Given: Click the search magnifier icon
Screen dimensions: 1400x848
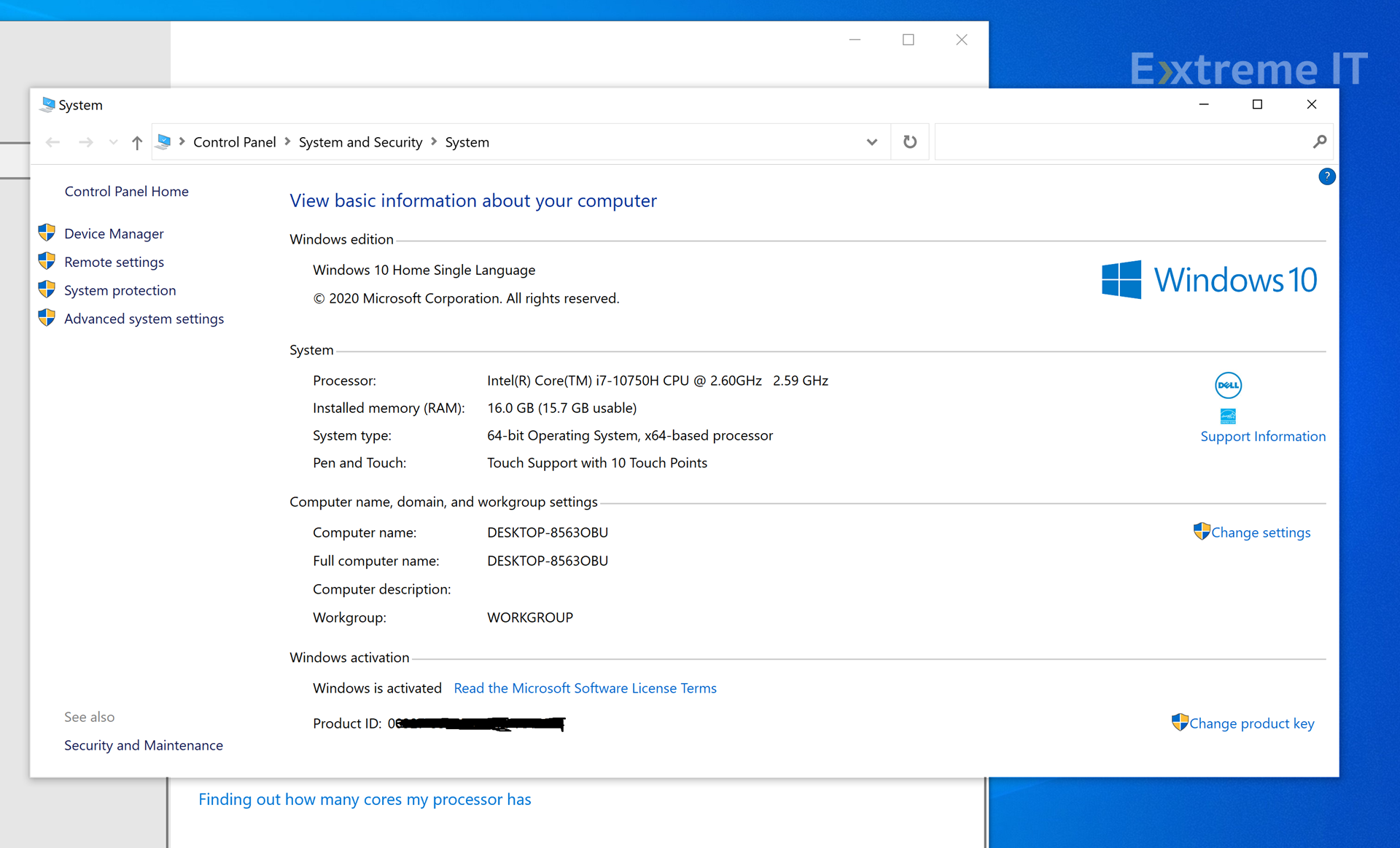Looking at the screenshot, I should [1320, 142].
